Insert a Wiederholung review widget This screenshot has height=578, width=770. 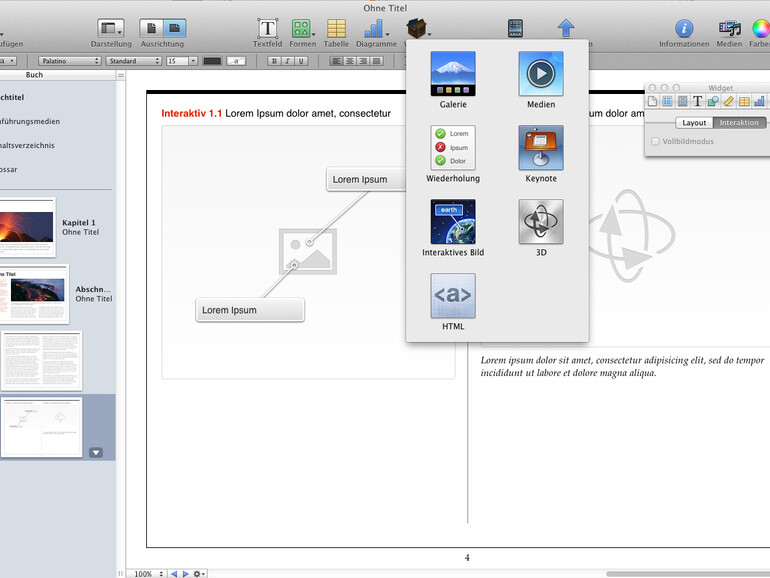(453, 148)
